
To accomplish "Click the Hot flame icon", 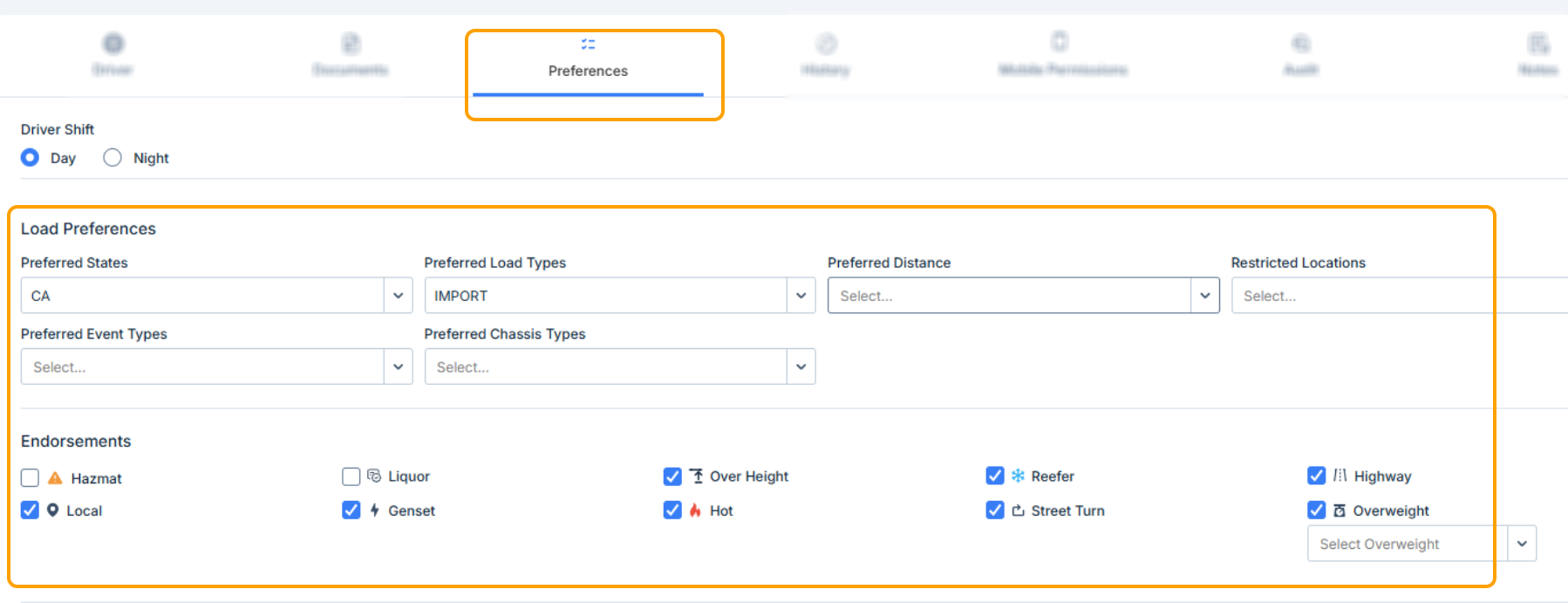I will 695,510.
